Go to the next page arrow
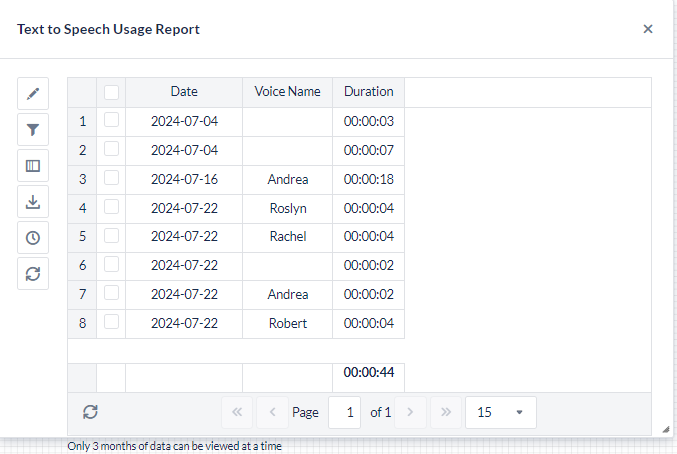 pos(411,412)
